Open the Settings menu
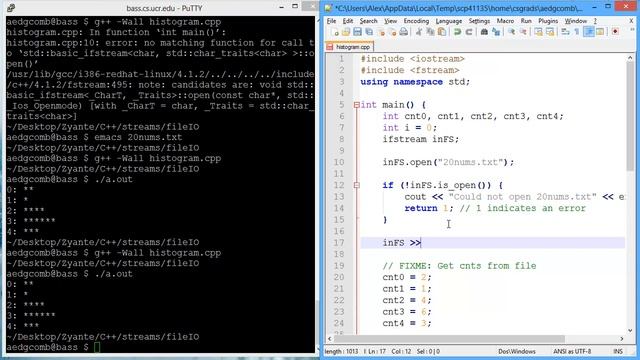The width and height of the screenshot is (640, 360). click(x=479, y=21)
